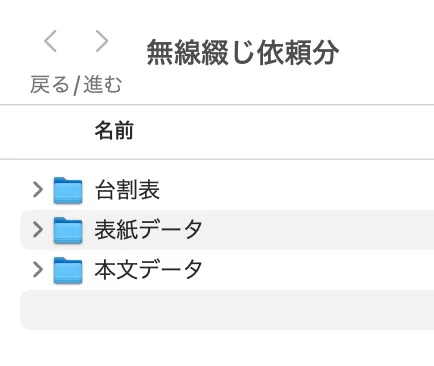Image resolution: width=434 pixels, height=366 pixels.
Task: Click blank white area beneath the file list
Action: point(227,348)
